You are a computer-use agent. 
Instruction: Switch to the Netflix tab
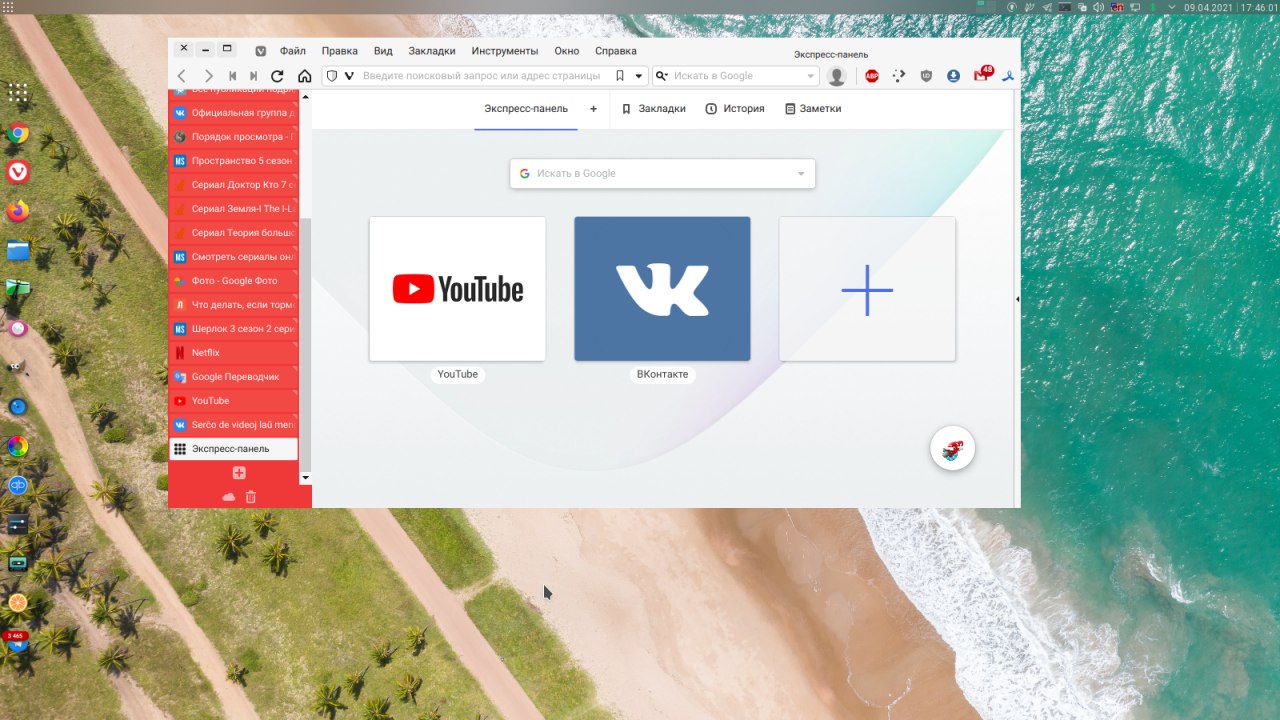click(x=234, y=353)
